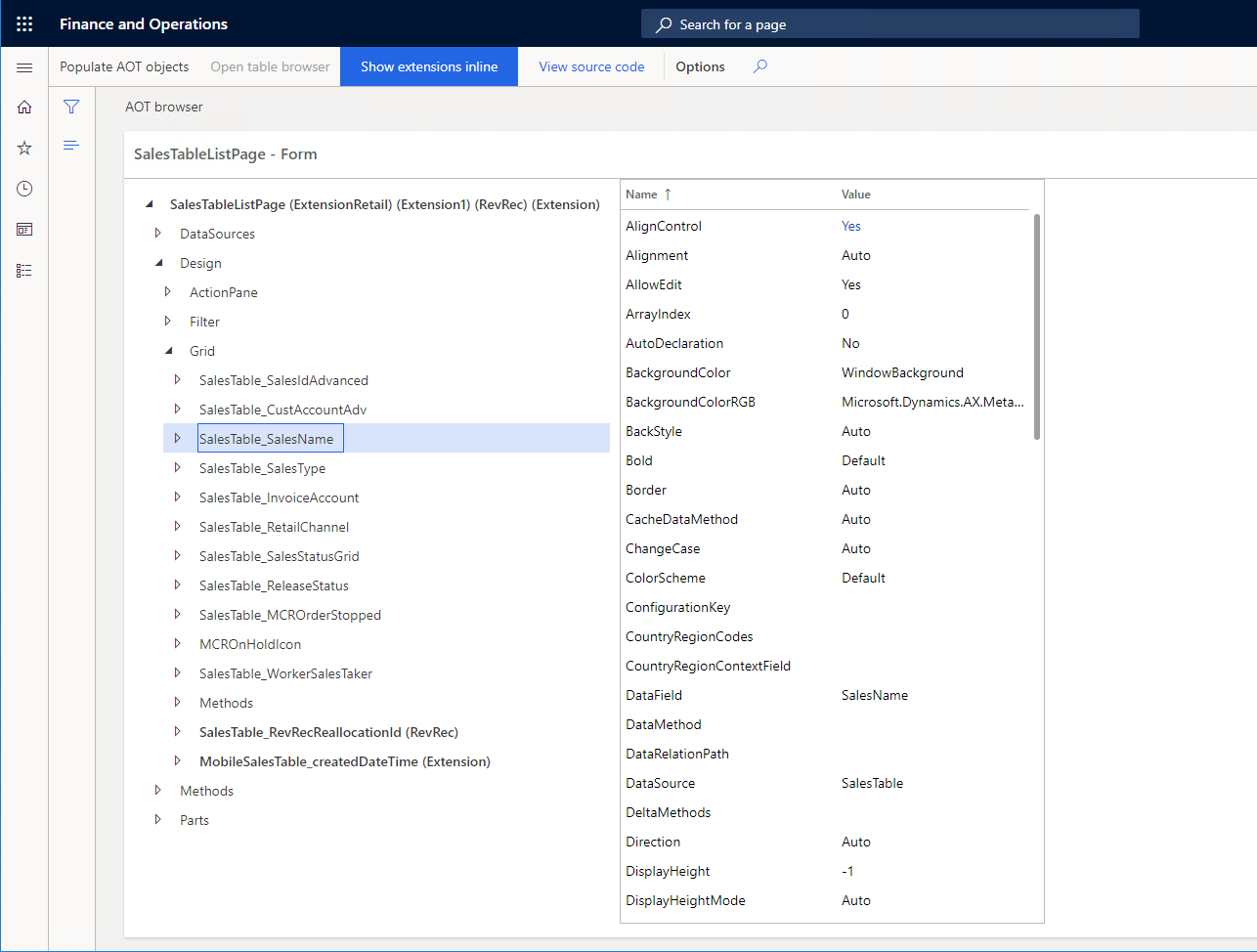Go to the Home icon
Screen dimensions: 1257x952
point(24,108)
